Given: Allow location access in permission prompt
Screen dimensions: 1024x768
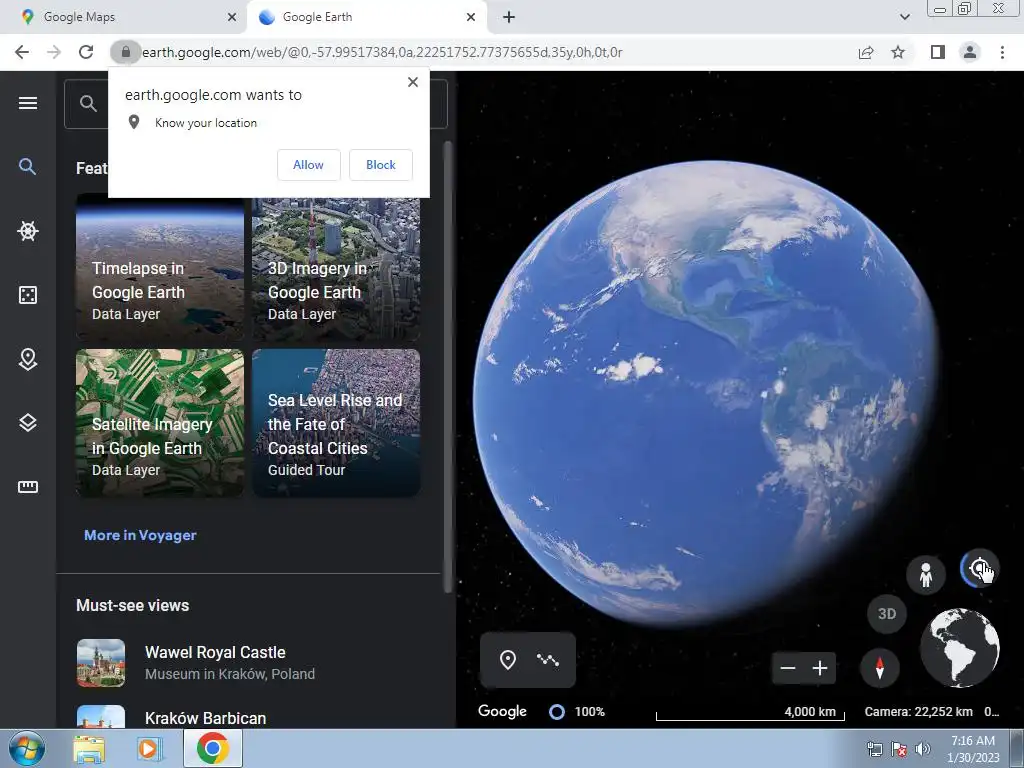Looking at the screenshot, I should point(308,165).
